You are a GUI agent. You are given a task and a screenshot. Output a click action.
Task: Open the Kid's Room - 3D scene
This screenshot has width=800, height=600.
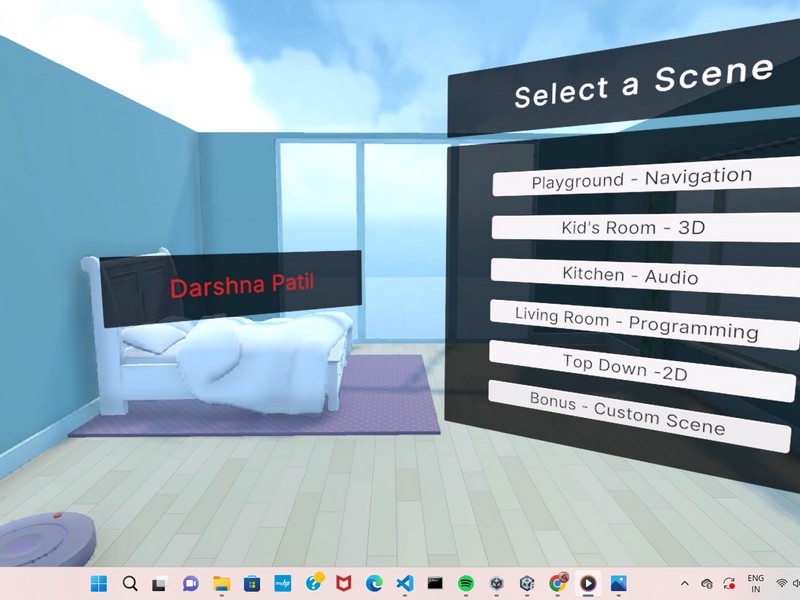(x=632, y=227)
